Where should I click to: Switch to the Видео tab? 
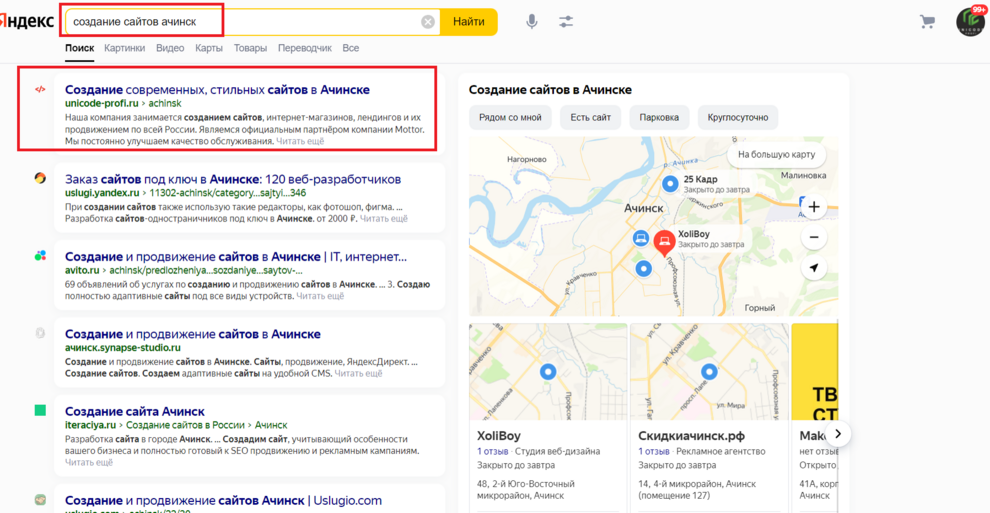[x=170, y=48]
